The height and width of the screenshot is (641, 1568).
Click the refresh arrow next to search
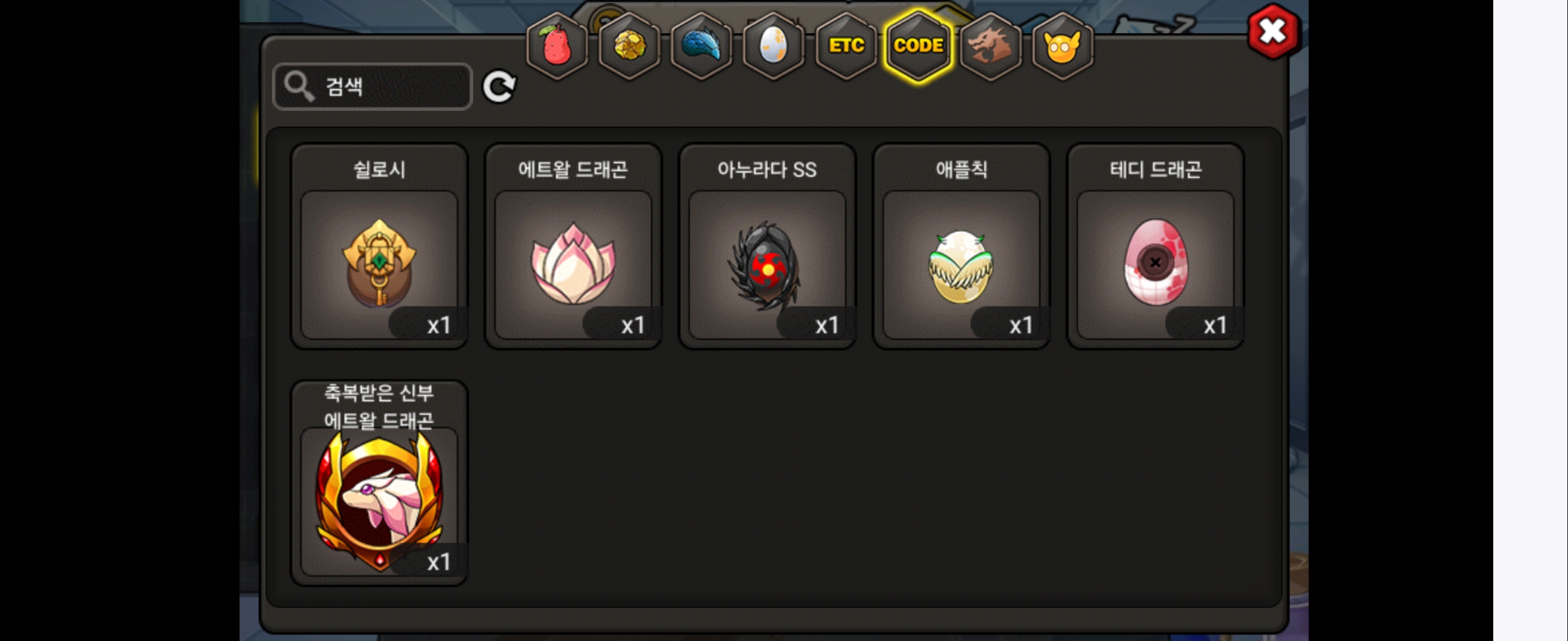tap(499, 87)
